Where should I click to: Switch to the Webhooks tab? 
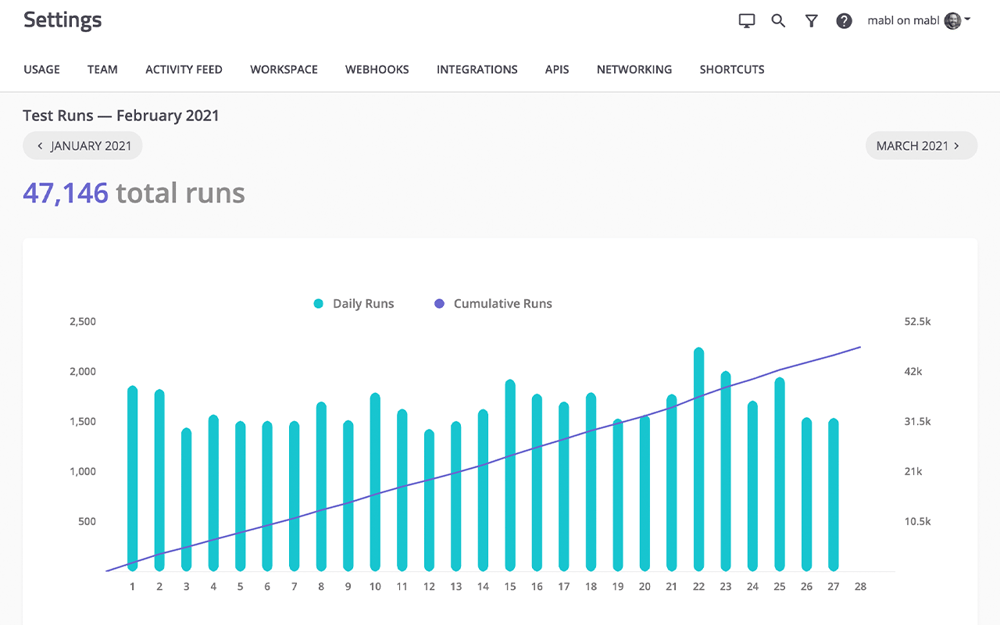click(377, 70)
